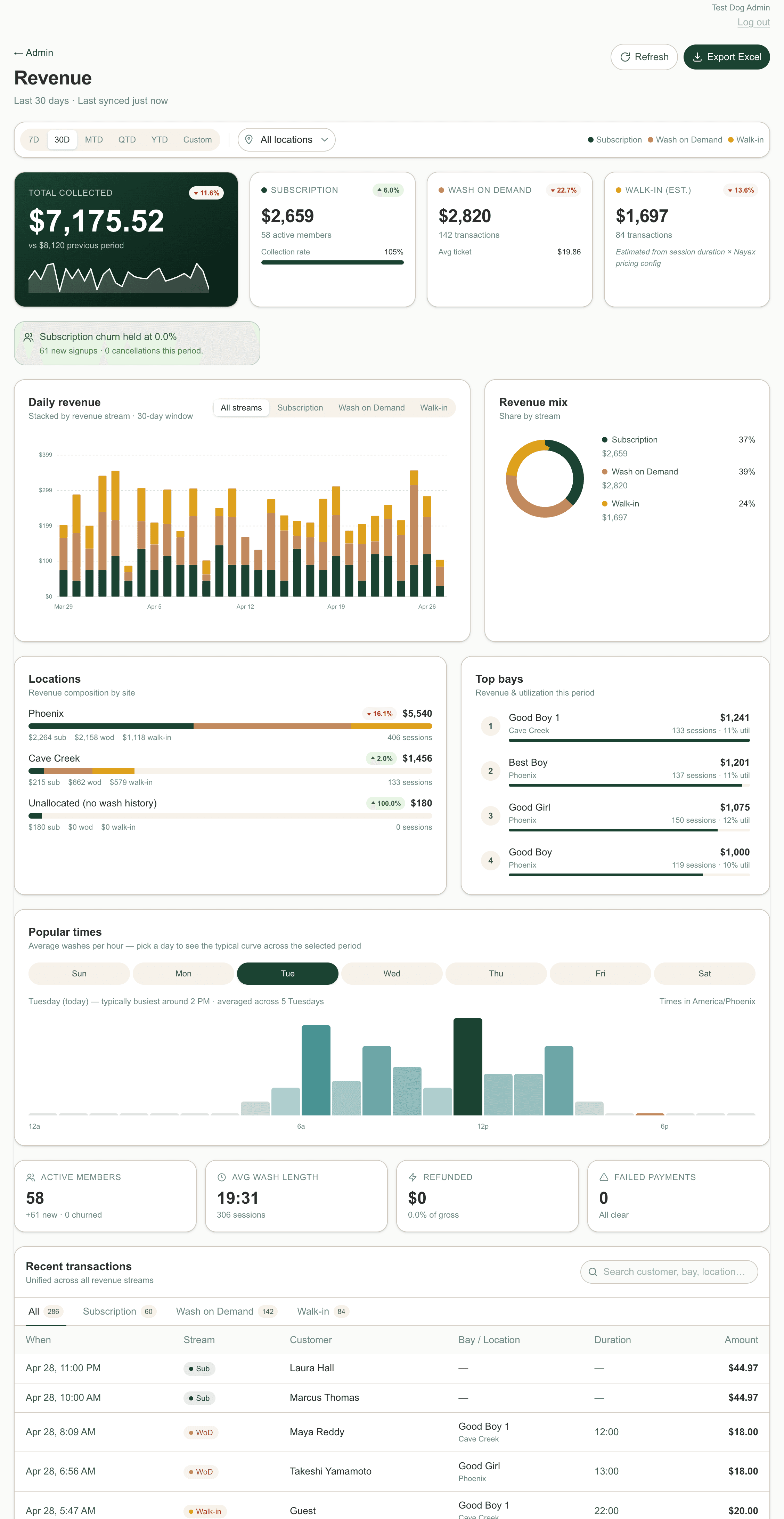The image size is (784, 1519).
Task: Click rank 1 badge for Good Boy 1
Action: tap(490, 726)
